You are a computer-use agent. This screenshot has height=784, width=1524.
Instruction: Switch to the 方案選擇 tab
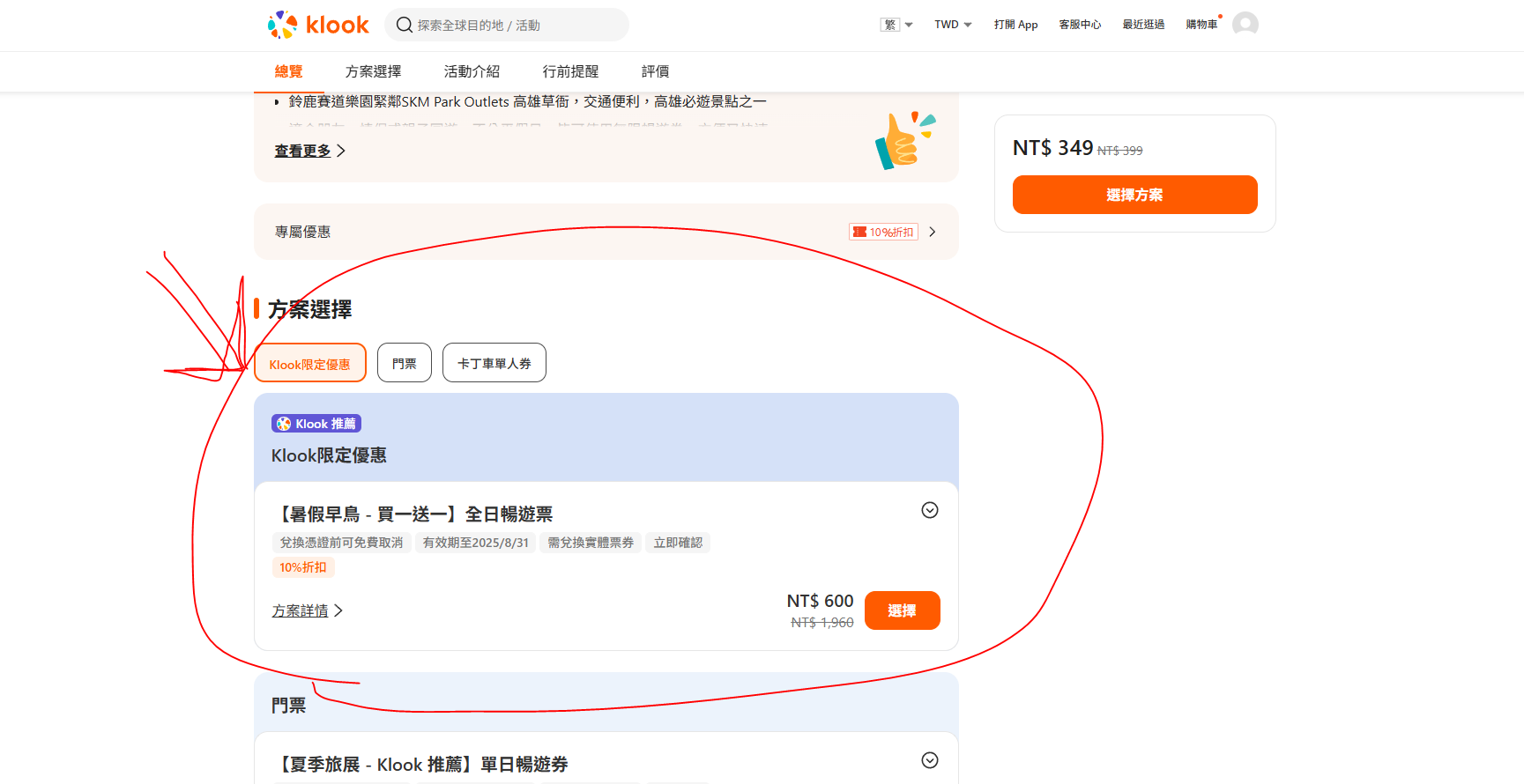373,71
